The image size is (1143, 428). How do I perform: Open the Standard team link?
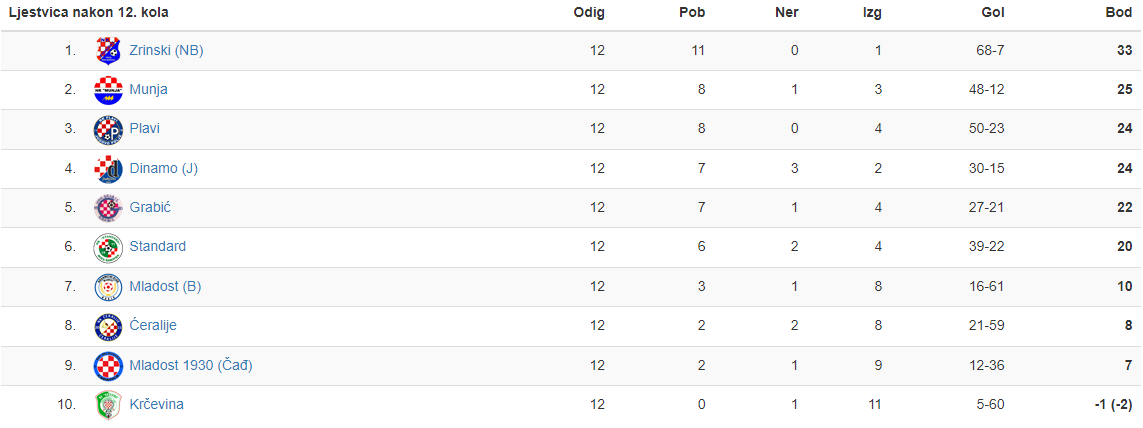pos(157,246)
